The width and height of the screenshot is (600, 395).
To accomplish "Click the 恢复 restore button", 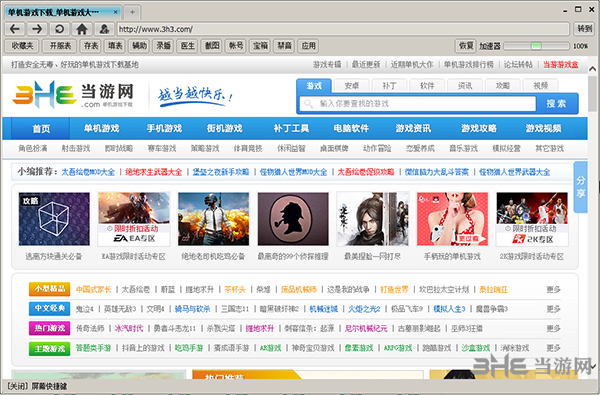I will 466,46.
